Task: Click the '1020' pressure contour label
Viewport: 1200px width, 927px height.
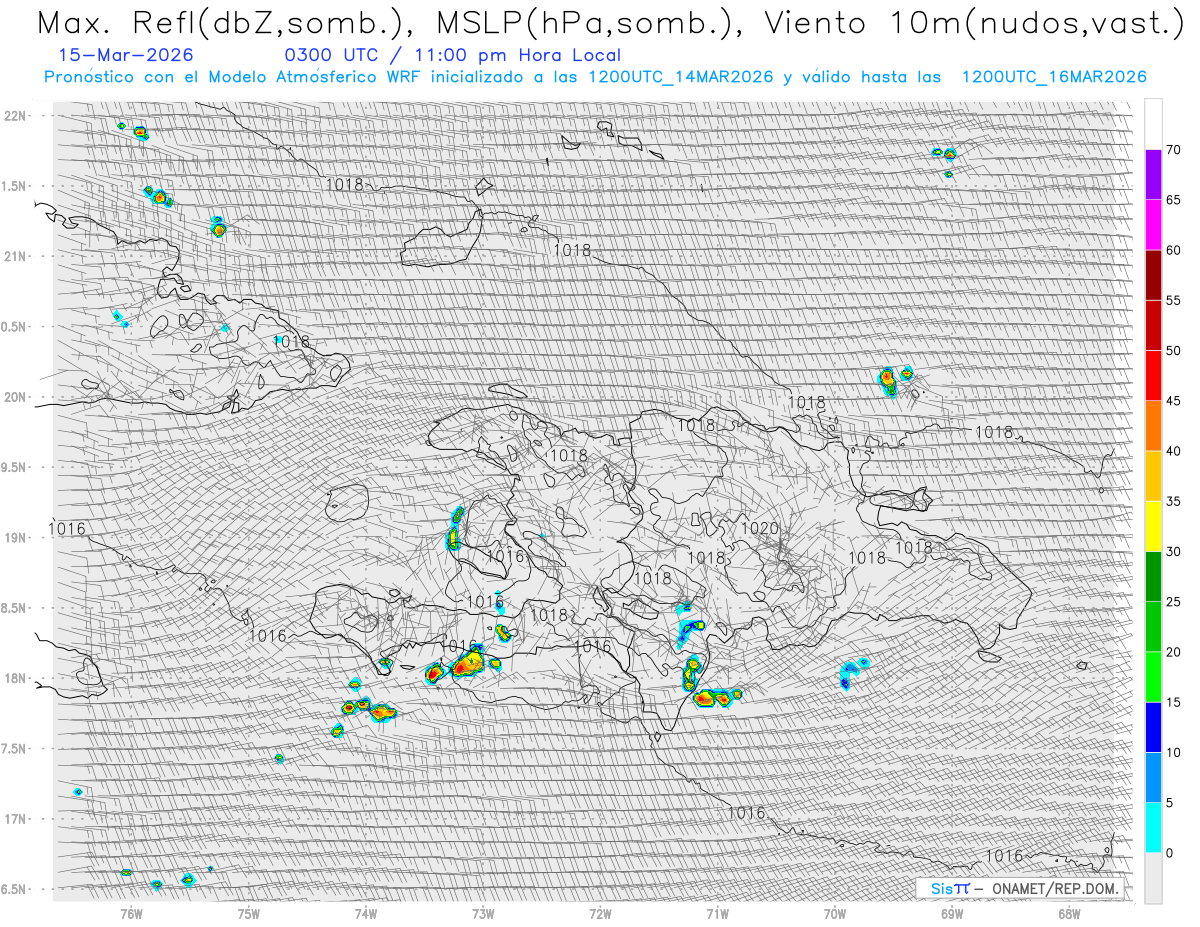Action: point(760,527)
